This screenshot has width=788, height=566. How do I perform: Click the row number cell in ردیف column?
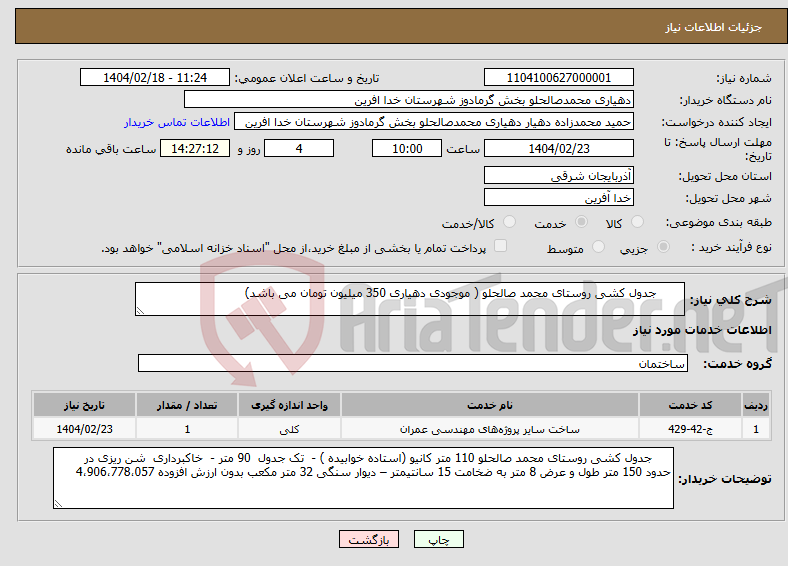(x=756, y=429)
